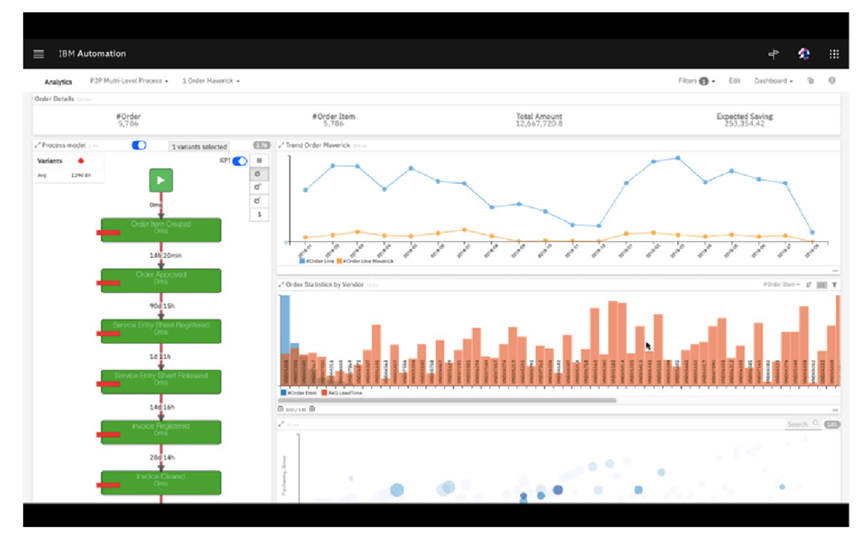This screenshot has height=553, width=865.
Task: Select the Invoice Registered activity node
Action: [x=161, y=432]
